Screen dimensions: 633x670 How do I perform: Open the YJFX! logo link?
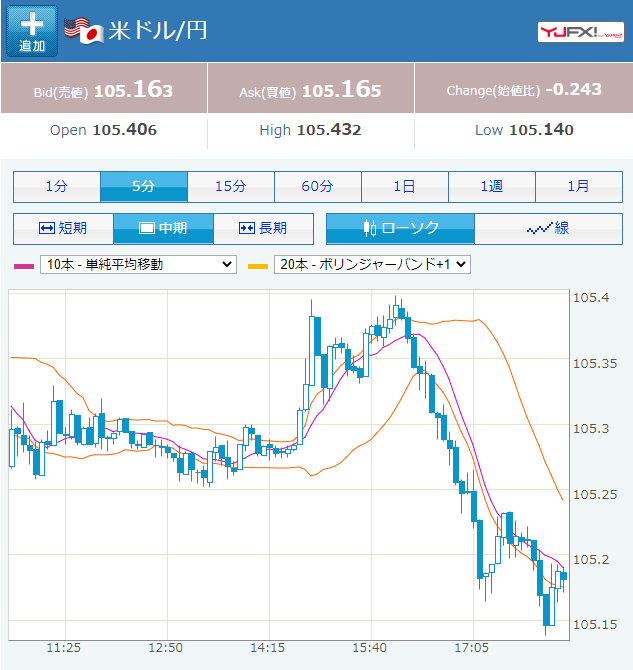pyautogui.click(x=581, y=32)
